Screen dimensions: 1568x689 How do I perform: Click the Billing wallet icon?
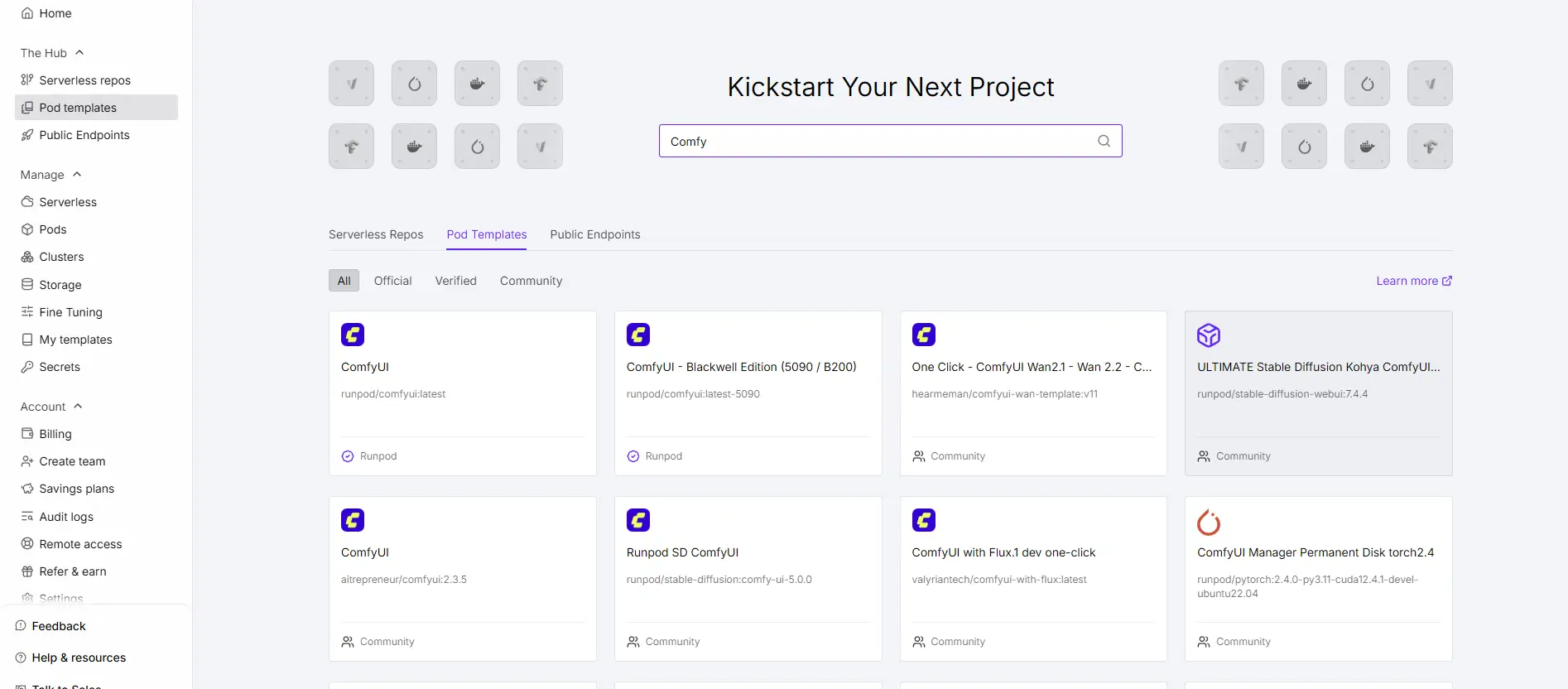pos(27,434)
